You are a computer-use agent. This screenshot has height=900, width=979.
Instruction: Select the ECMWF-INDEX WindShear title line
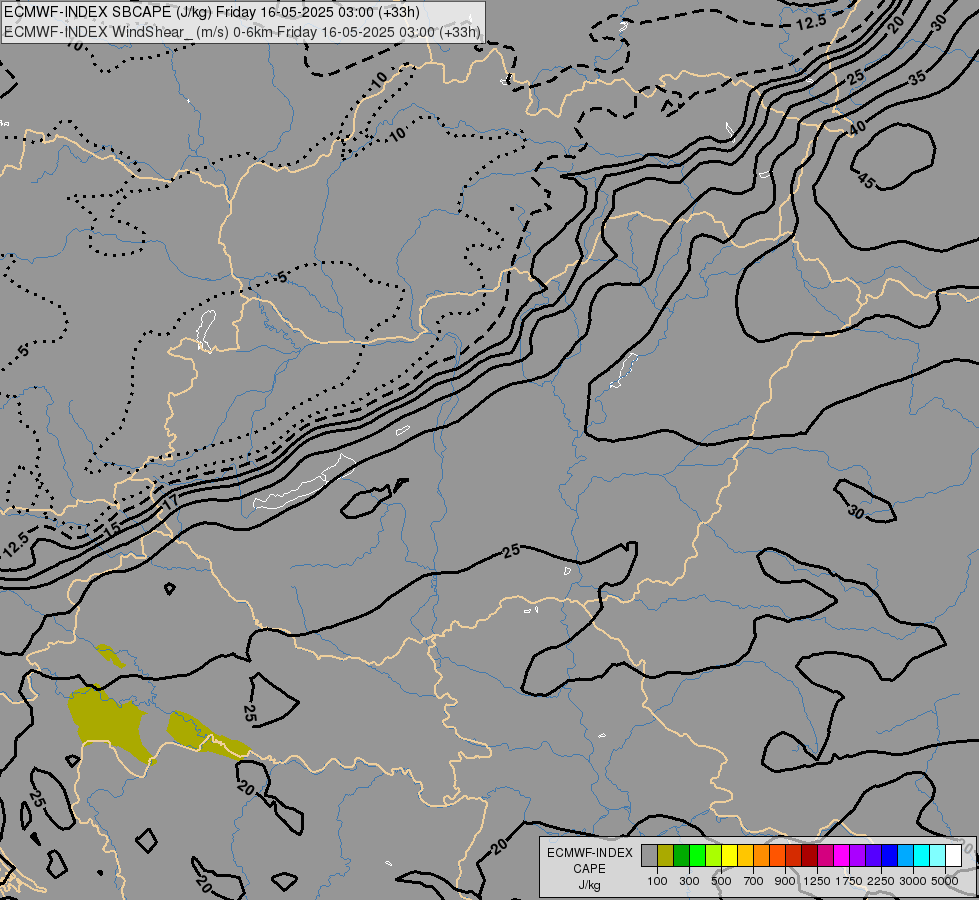pyautogui.click(x=242, y=32)
